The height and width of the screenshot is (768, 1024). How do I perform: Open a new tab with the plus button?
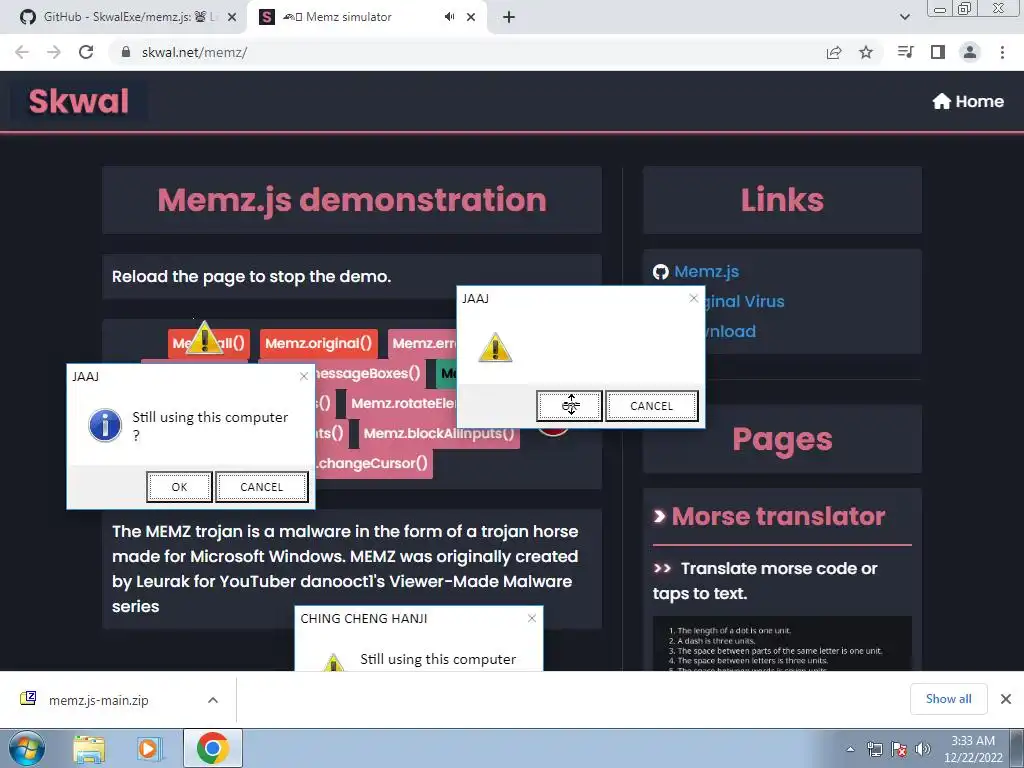(x=509, y=17)
